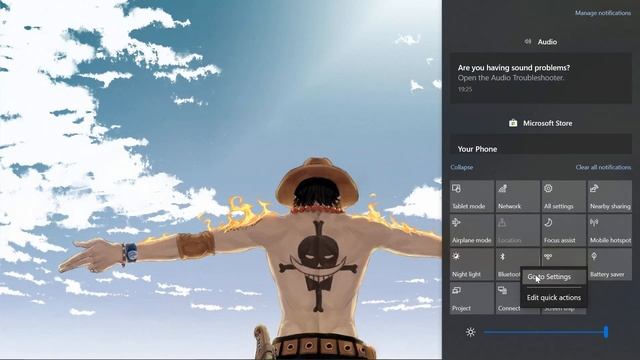
Task: Open All settings gear tile
Action: [x=564, y=196]
